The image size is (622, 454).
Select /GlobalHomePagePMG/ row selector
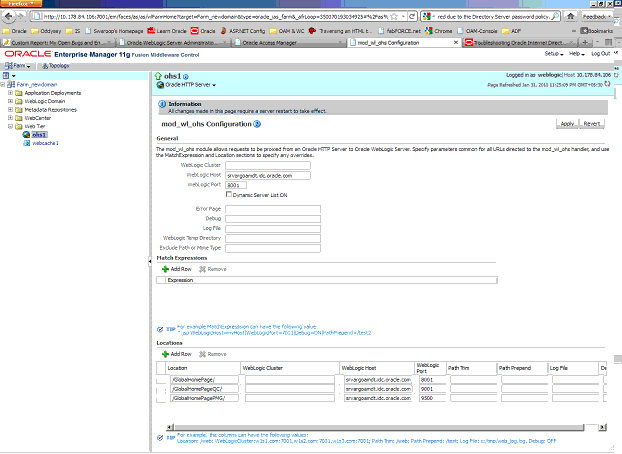(161, 398)
